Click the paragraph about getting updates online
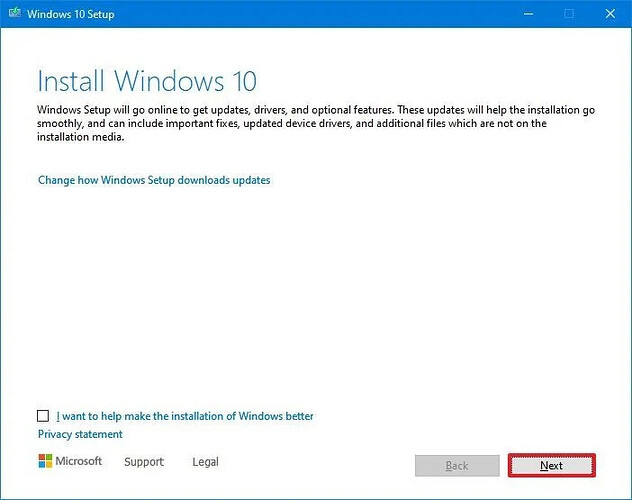Viewport: 632px width, 500px height. click(x=316, y=123)
